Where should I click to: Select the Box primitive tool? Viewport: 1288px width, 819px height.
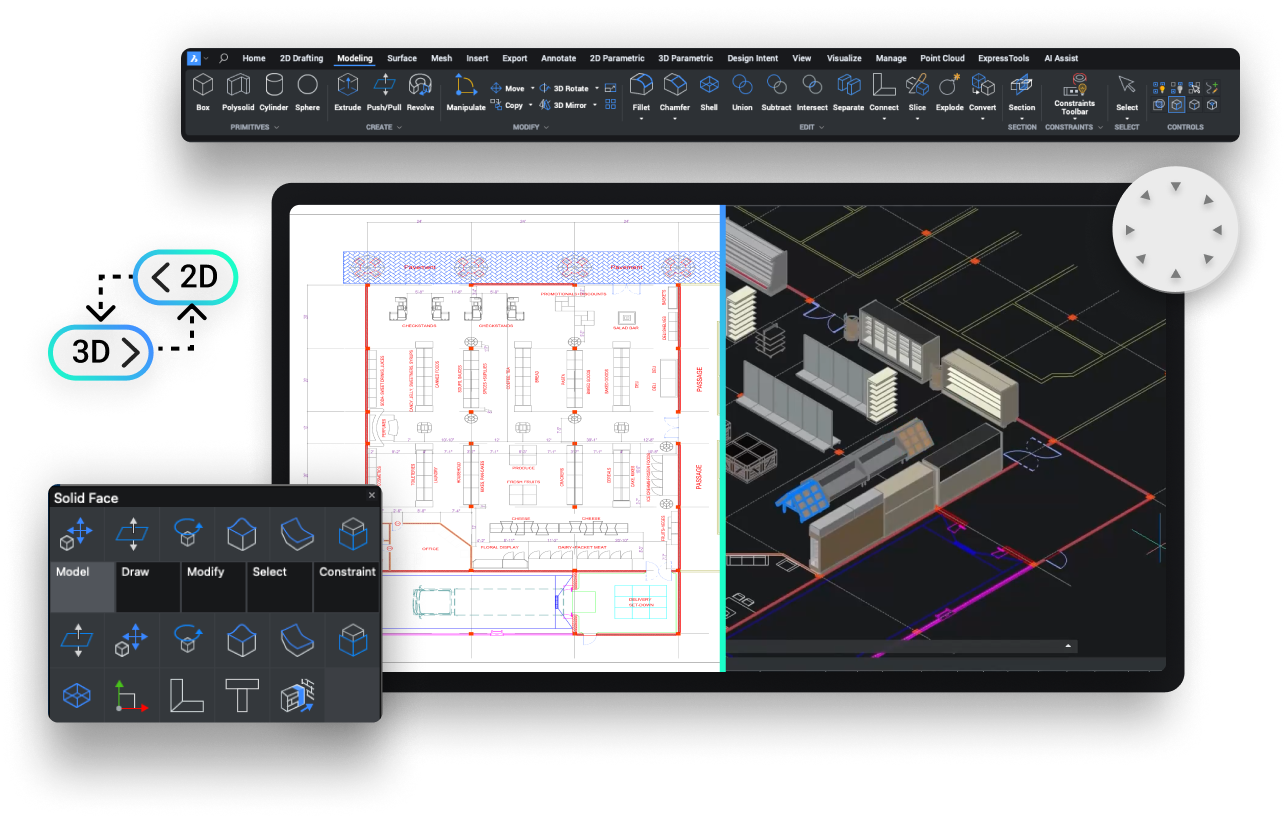203,90
